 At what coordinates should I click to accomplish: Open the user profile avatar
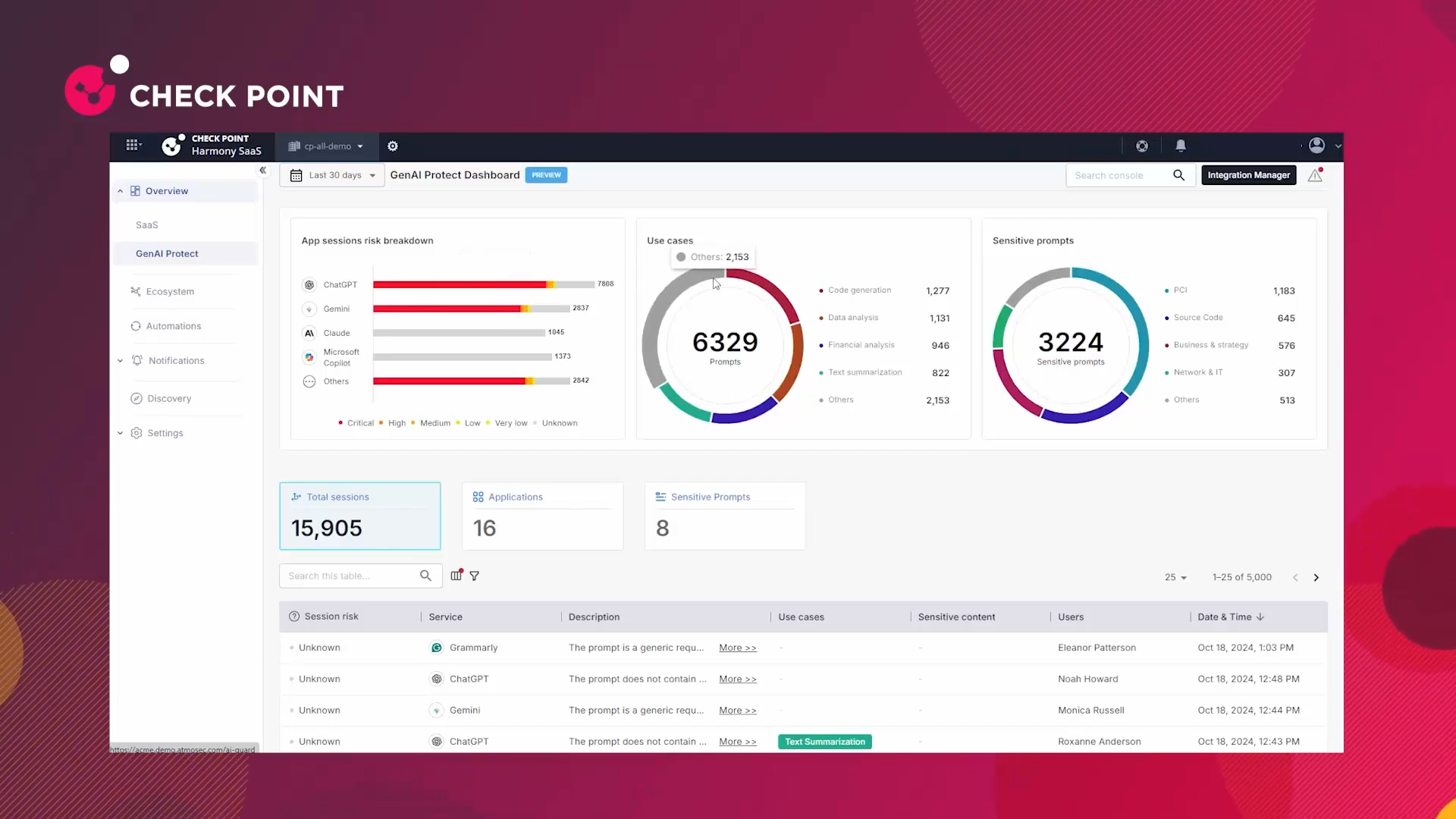click(1316, 146)
